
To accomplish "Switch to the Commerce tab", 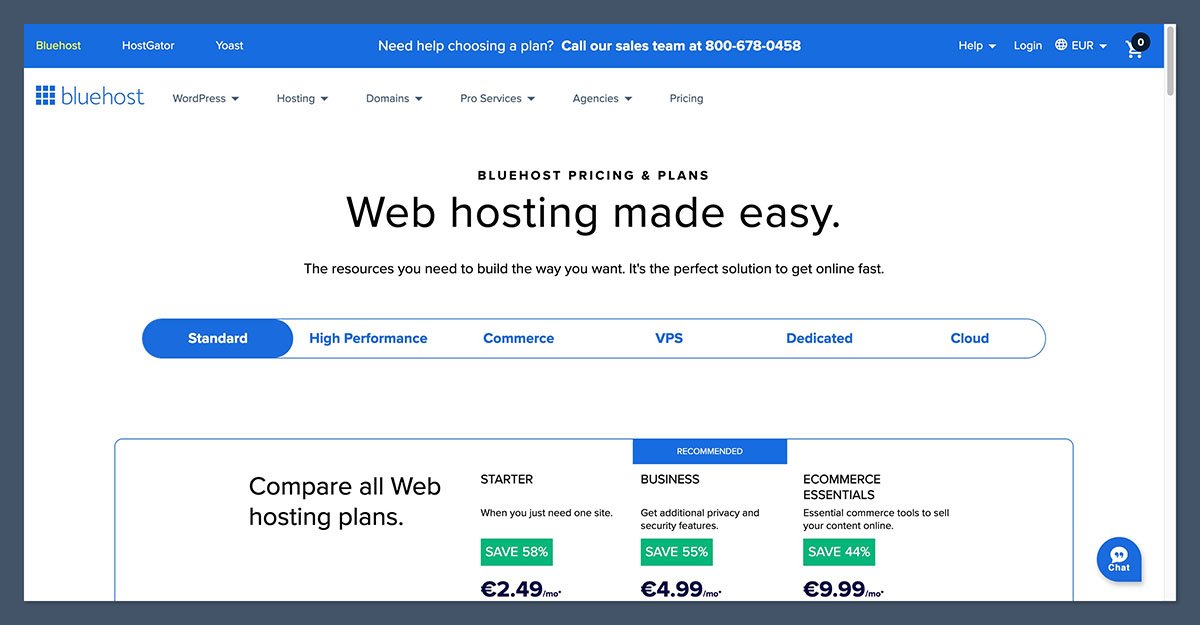I will (x=518, y=338).
